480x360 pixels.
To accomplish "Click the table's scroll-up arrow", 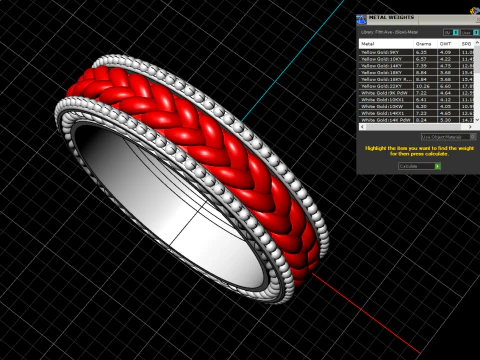I will [477, 43].
